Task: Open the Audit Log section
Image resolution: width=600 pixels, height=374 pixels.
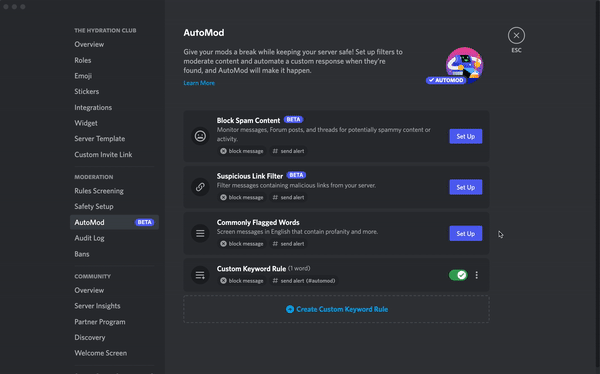Action: tap(89, 238)
